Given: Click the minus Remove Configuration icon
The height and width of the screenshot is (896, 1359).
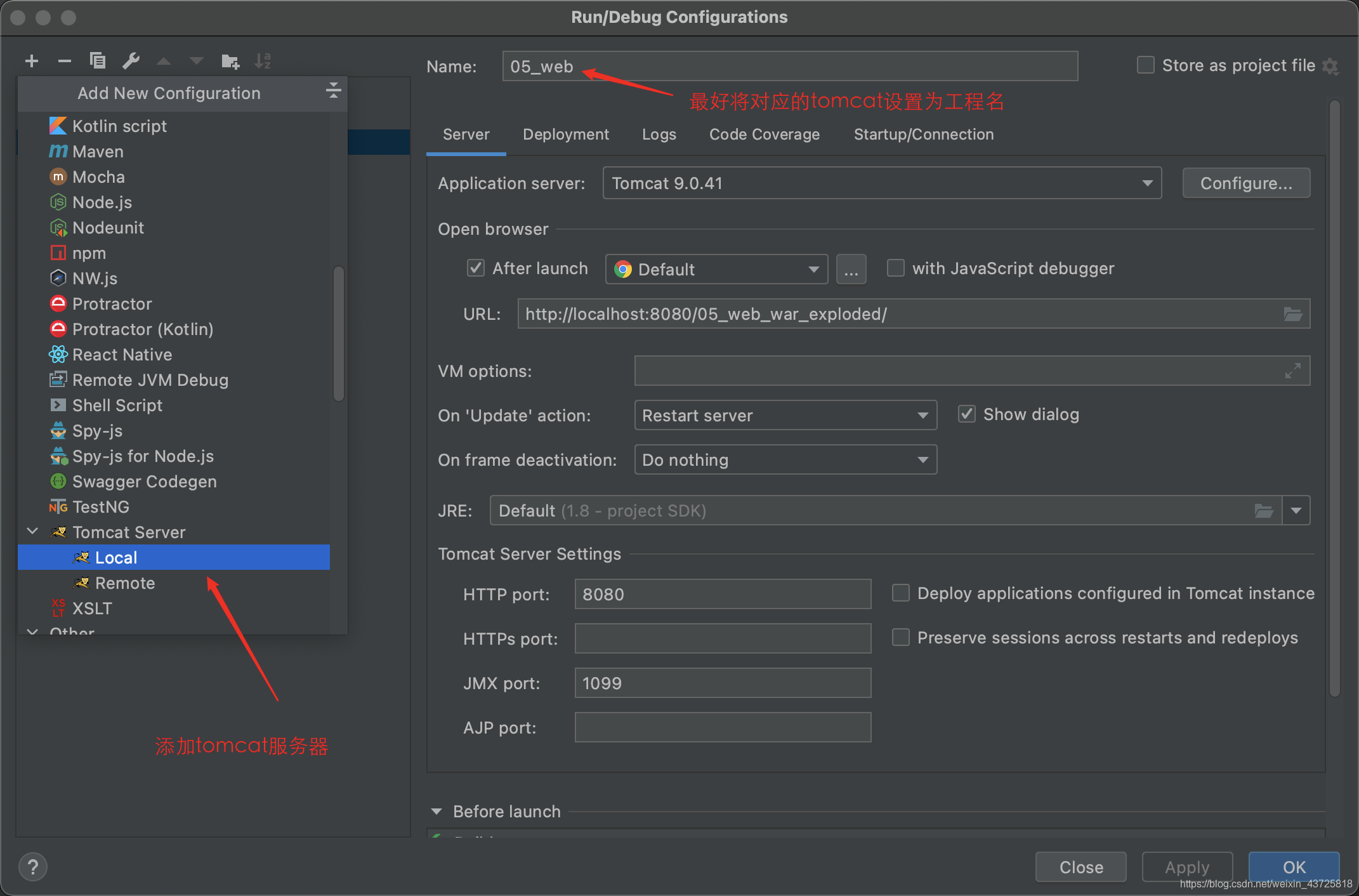Looking at the screenshot, I should pyautogui.click(x=64, y=61).
